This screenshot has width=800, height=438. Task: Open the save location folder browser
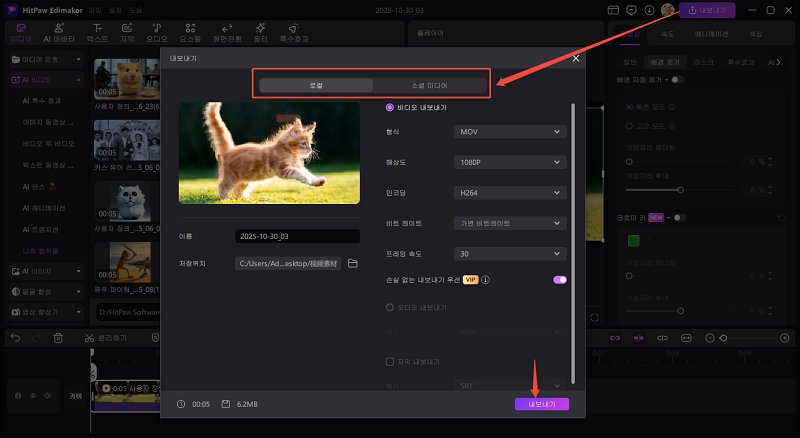coord(352,263)
